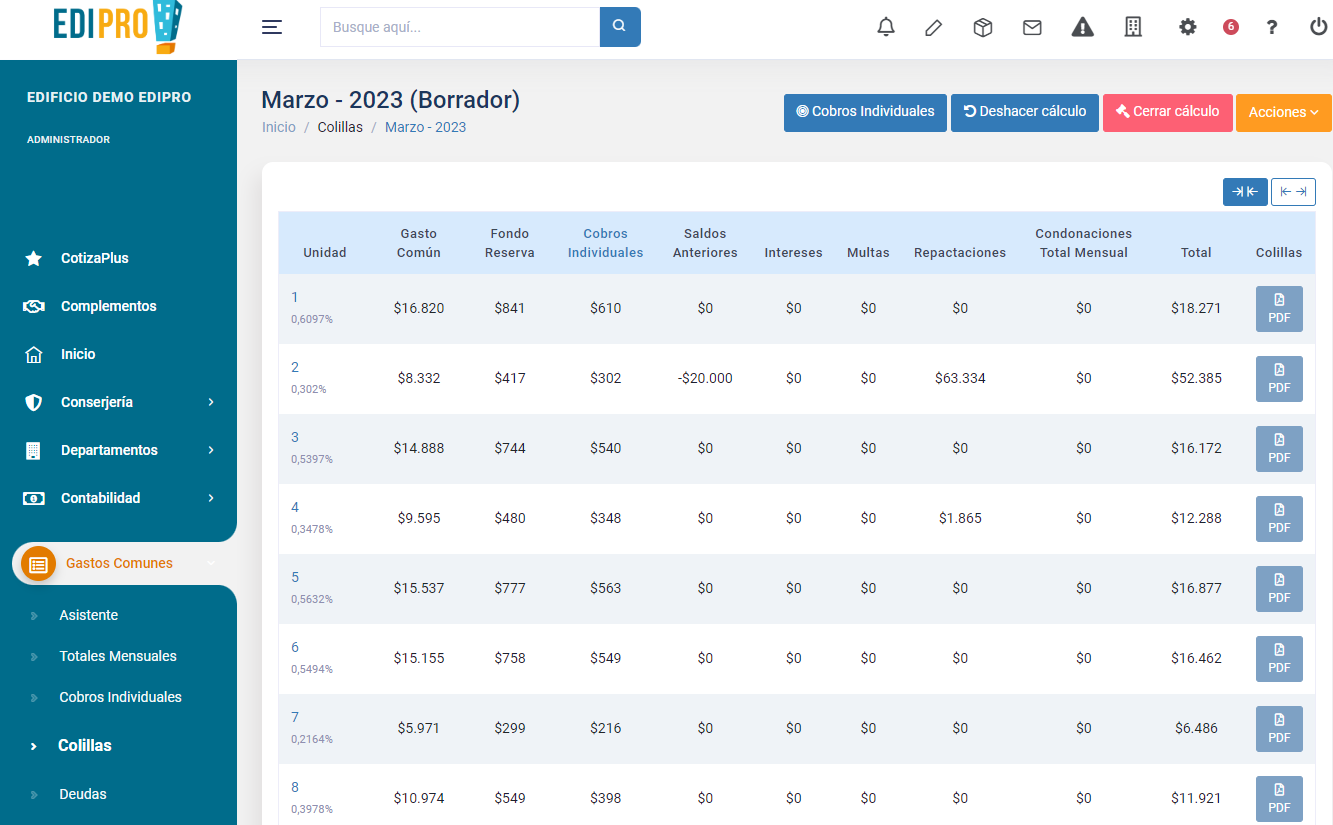
Task: Click the Gastos Comunes orange list icon
Action: pos(38,564)
